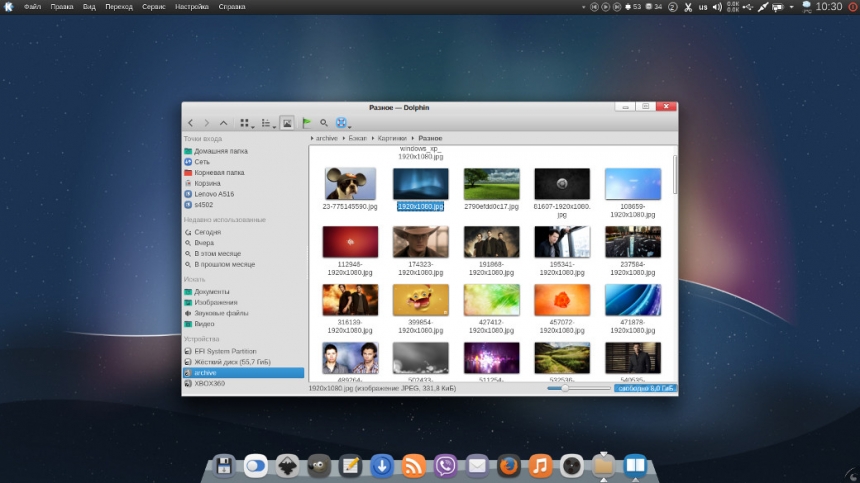Select XBOX360 device in sidebar

209,383
